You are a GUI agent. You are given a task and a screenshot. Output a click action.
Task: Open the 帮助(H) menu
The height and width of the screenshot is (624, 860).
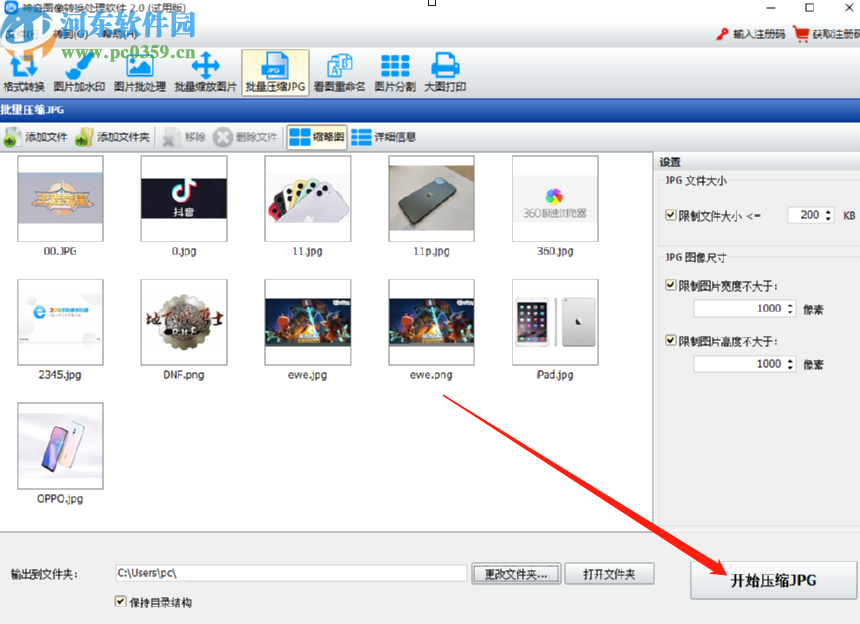[118, 34]
